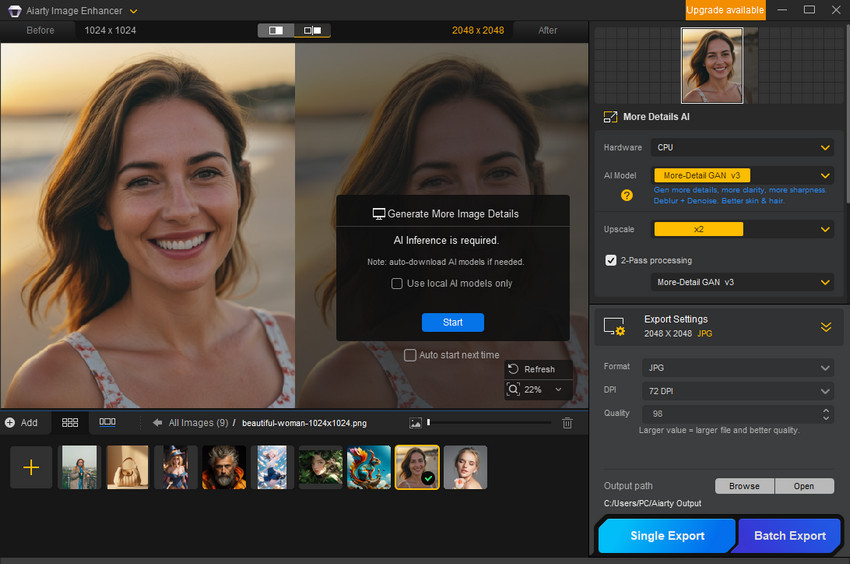The height and width of the screenshot is (564, 850).
Task: Click the 1024 x 1024 source size text
Action: (x=110, y=30)
